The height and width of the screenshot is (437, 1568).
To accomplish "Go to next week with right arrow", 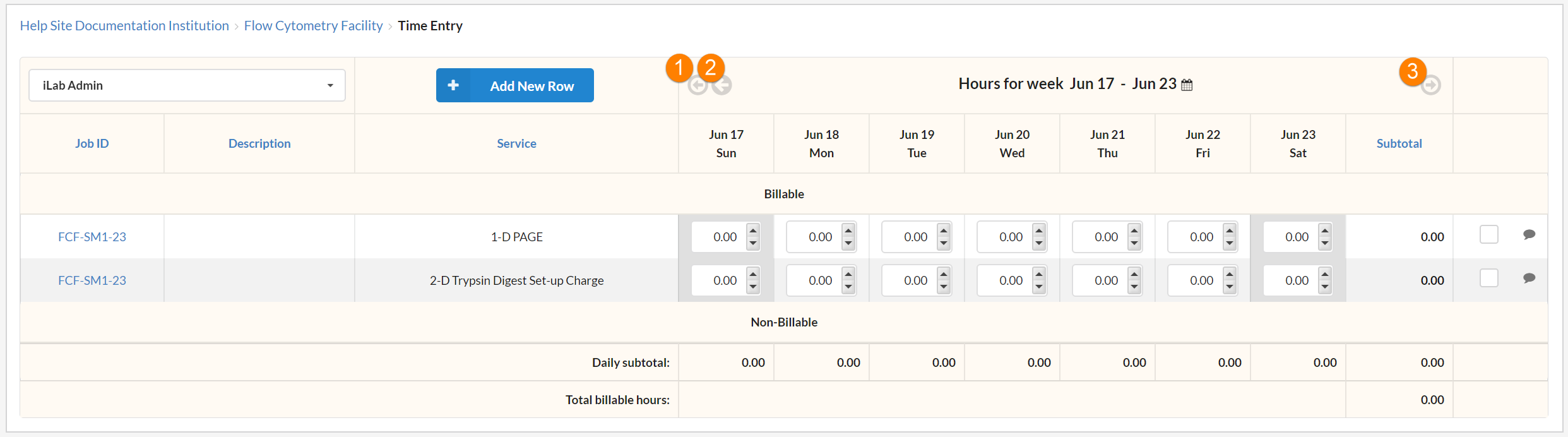I will pos(1430,85).
